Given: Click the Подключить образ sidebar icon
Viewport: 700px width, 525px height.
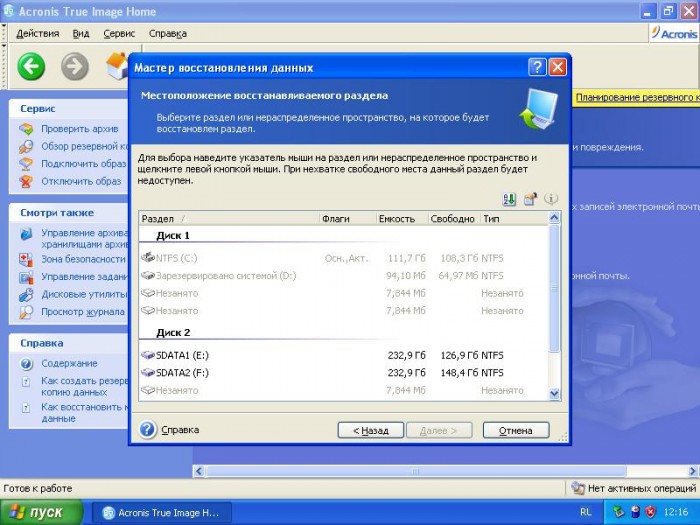Looking at the screenshot, I should click(26, 164).
